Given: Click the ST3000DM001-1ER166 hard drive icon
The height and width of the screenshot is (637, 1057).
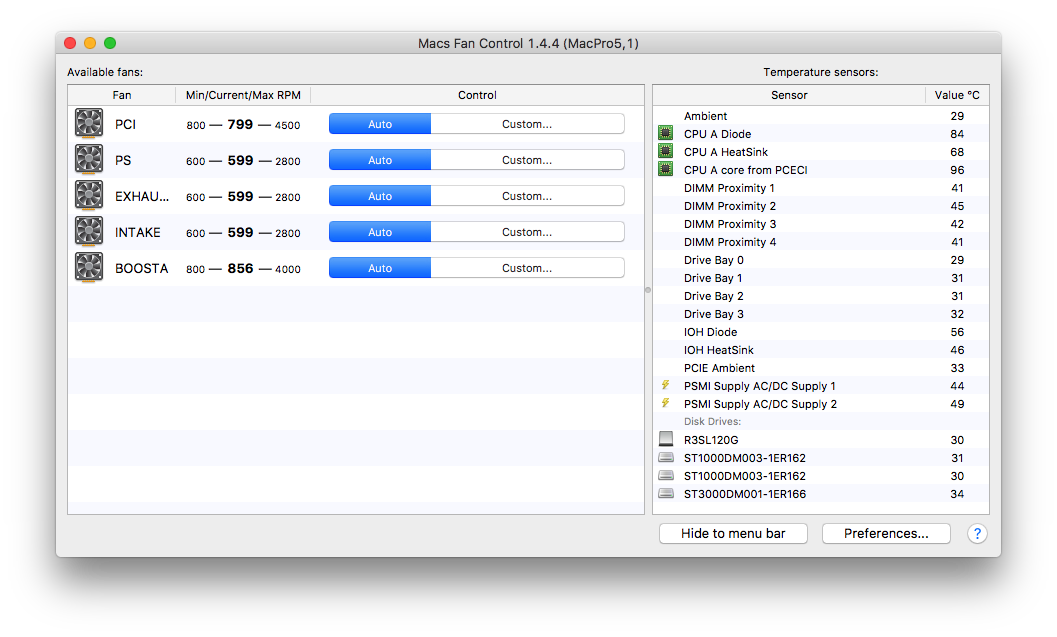Looking at the screenshot, I should tap(665, 493).
